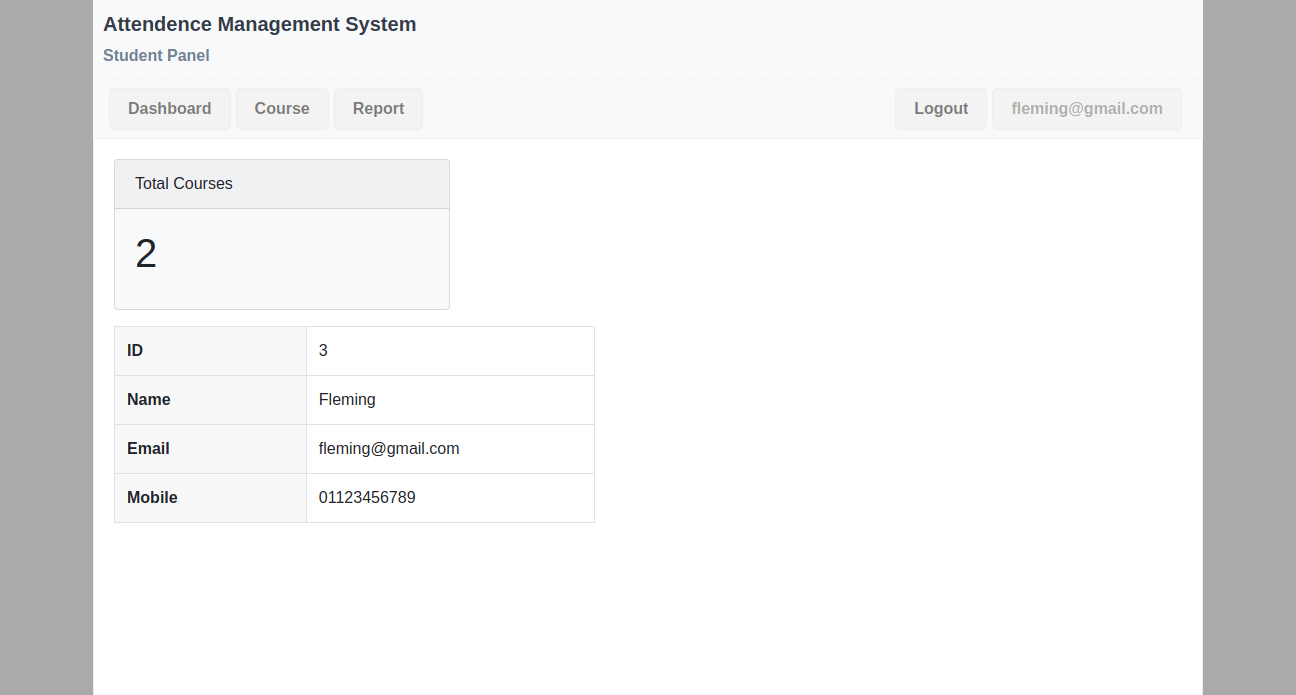Click the gray margin left of the page
Image resolution: width=1296 pixels, height=695 pixels.
click(46, 350)
